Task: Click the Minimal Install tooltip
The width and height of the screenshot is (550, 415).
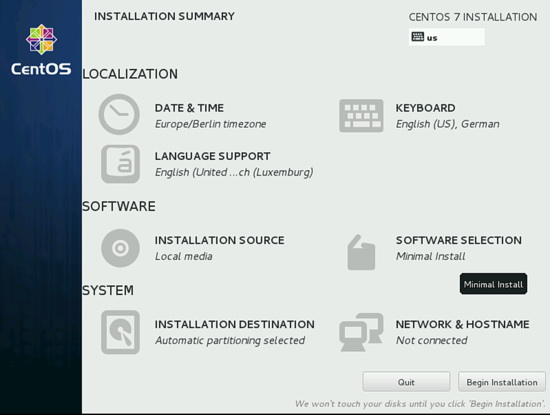Action: click(493, 284)
